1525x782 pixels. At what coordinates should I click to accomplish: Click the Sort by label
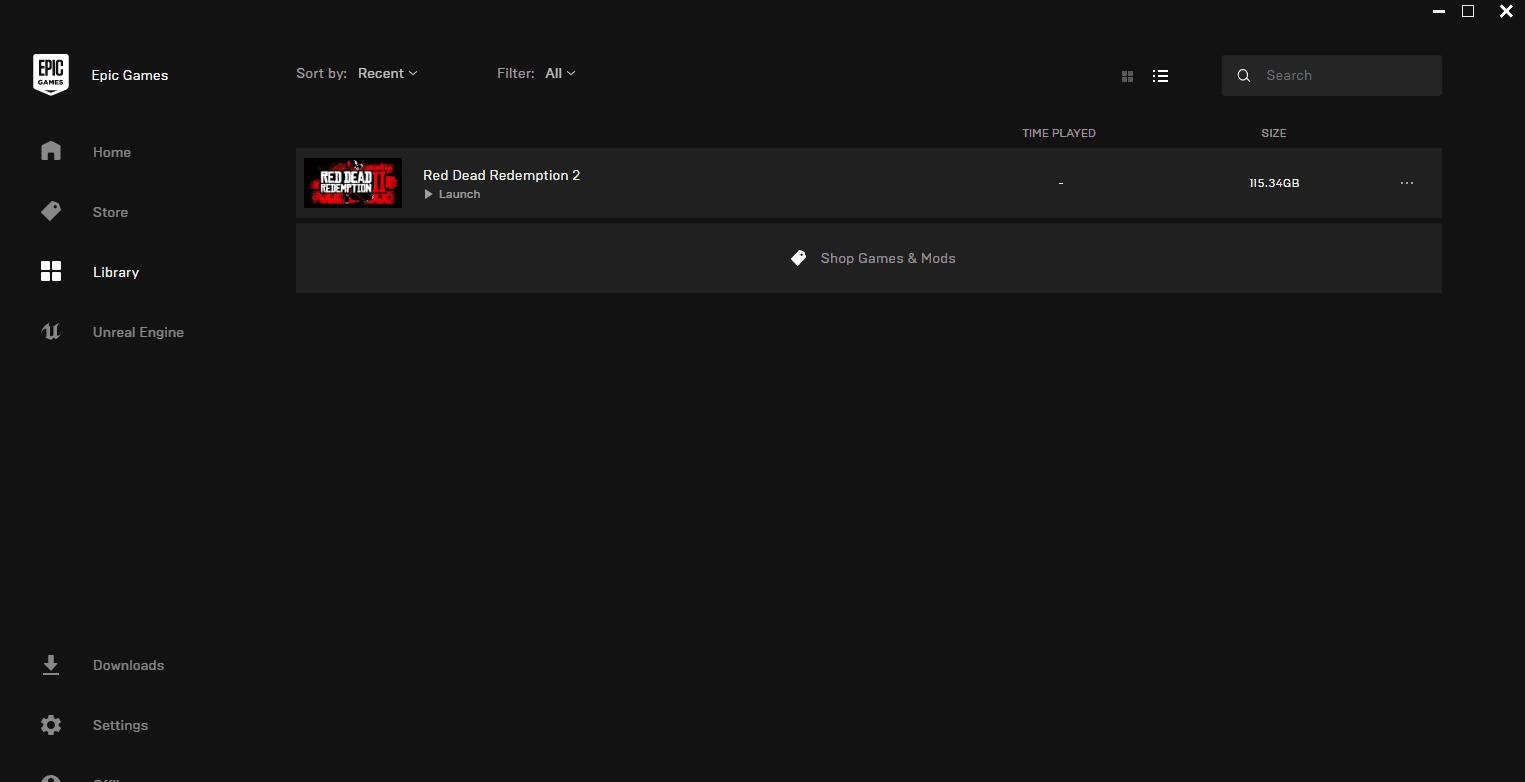321,73
